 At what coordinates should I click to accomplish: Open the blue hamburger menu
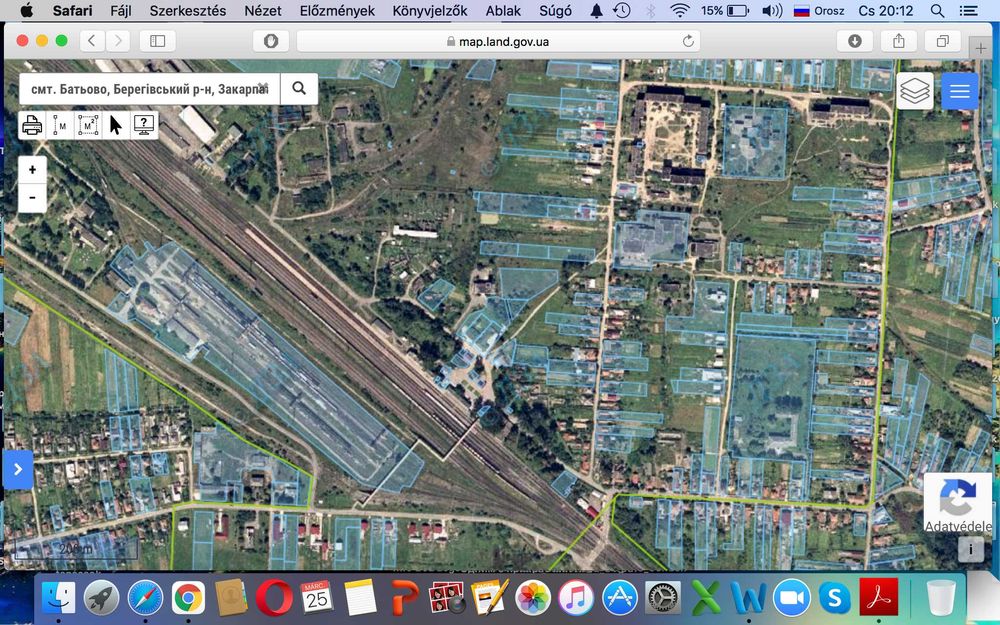coord(960,91)
